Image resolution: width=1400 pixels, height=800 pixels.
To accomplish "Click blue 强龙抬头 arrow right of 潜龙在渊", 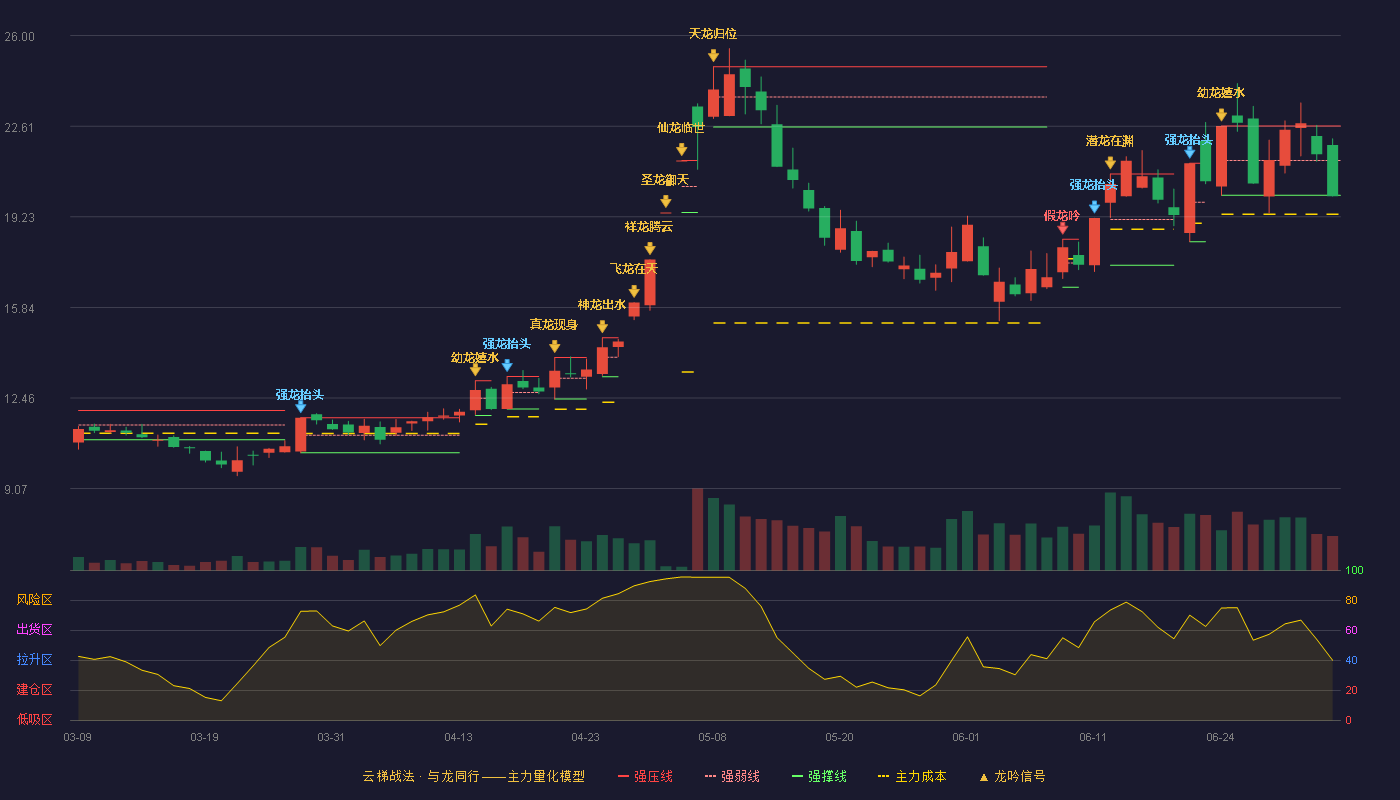I will tap(1189, 152).
